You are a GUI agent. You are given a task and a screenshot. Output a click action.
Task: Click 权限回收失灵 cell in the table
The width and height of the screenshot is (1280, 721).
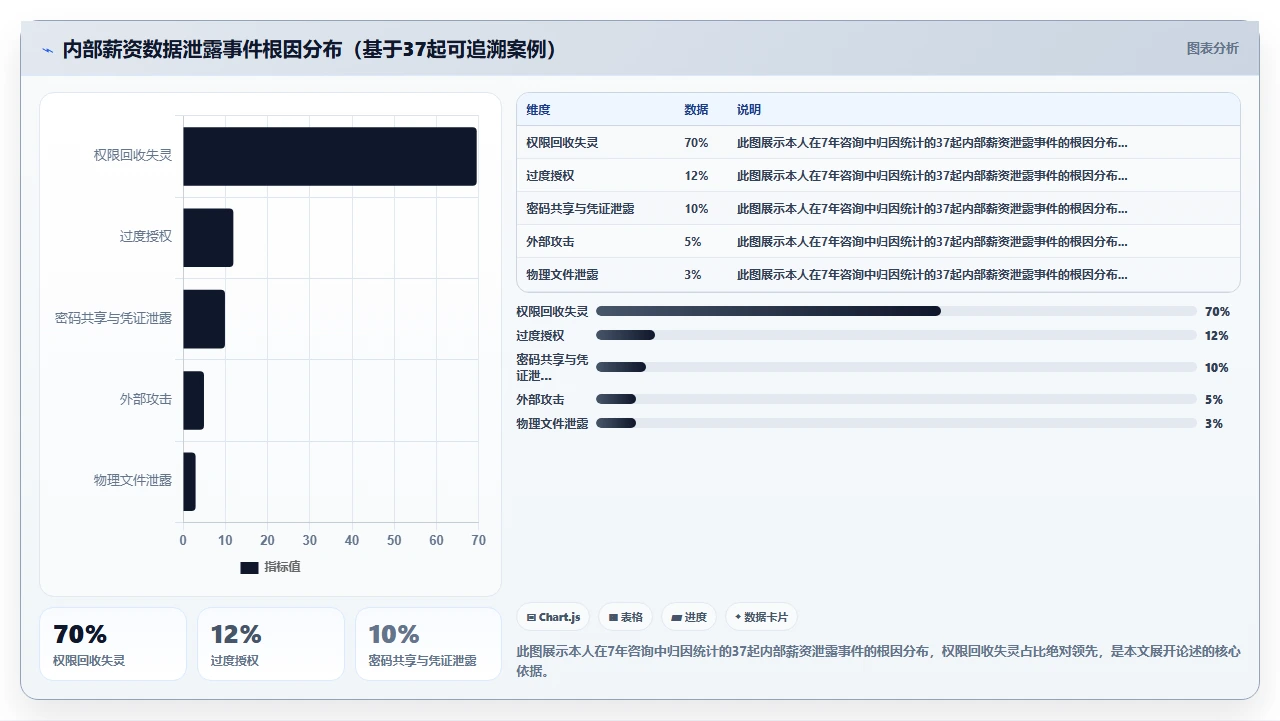(562, 143)
